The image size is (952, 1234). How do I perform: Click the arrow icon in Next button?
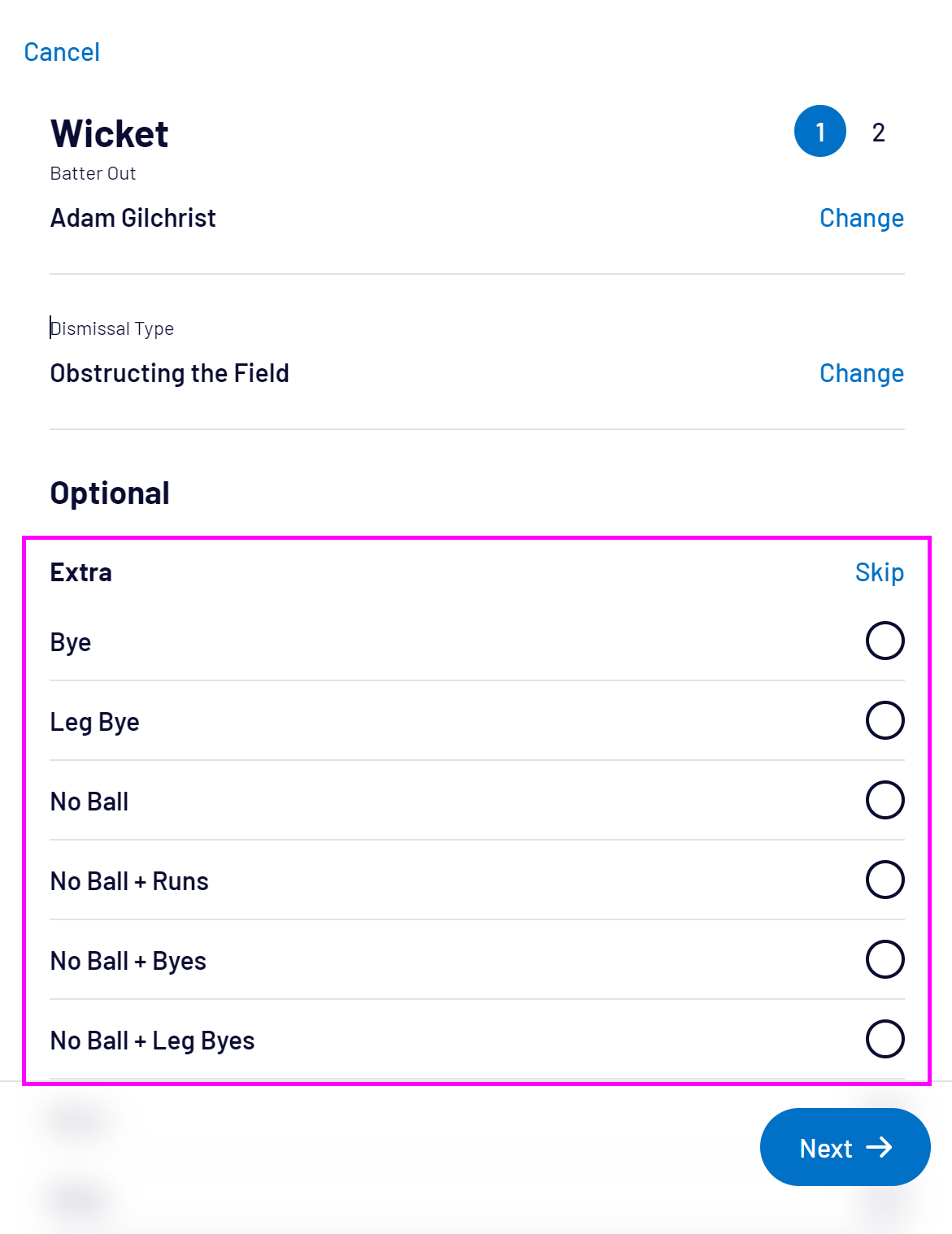tap(879, 1147)
